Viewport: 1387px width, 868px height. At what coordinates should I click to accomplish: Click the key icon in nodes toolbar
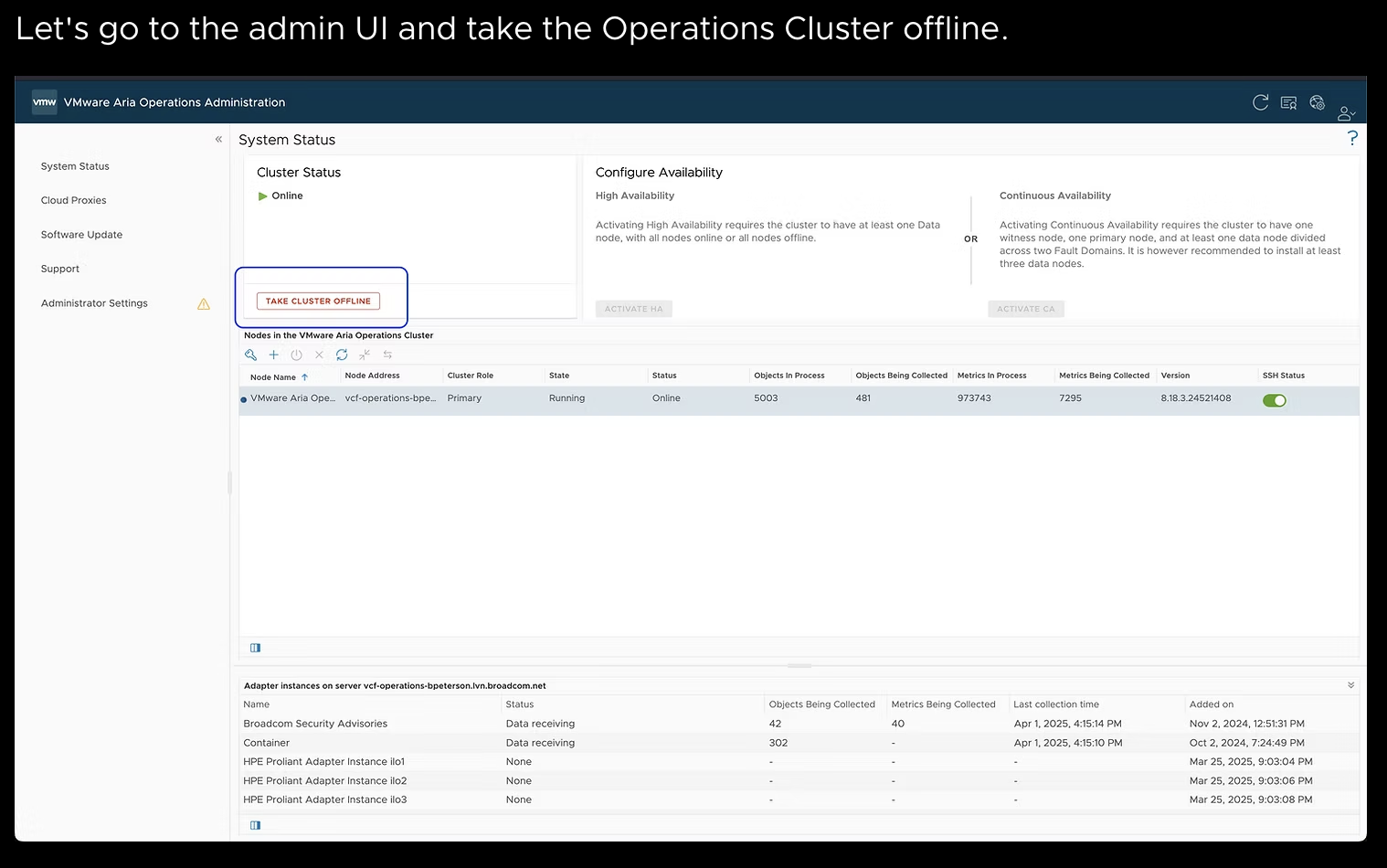[250, 355]
